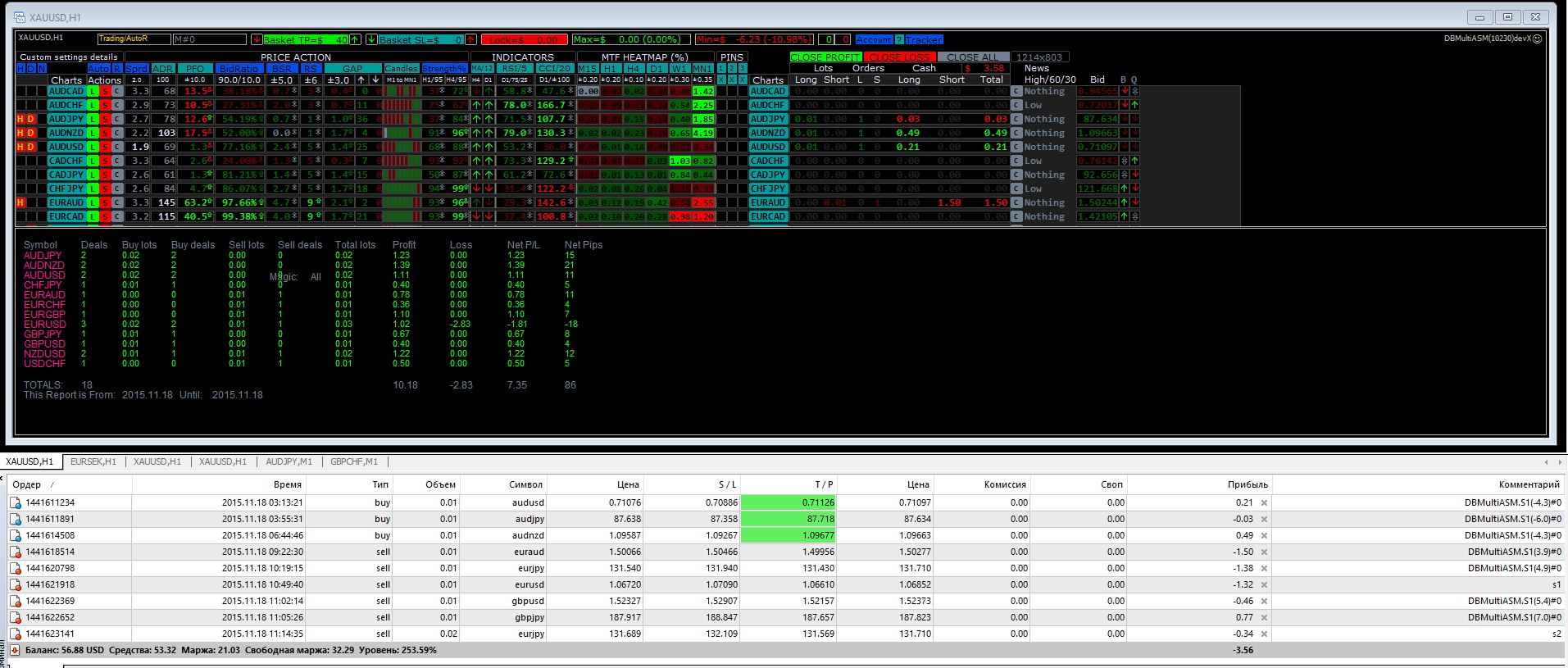The height and width of the screenshot is (668, 1568).
Task: Close the gbpjpy order with its x
Action: point(1264,618)
